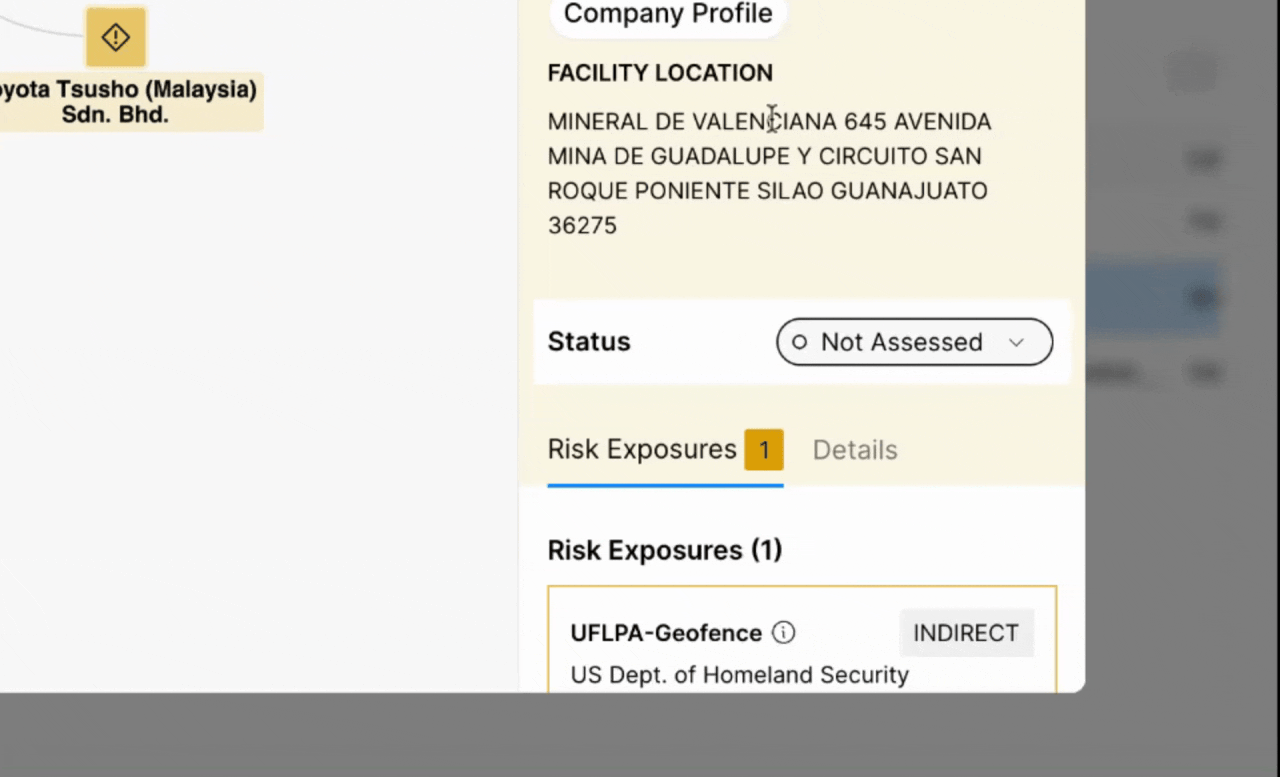Image resolution: width=1280 pixels, height=777 pixels.
Task: Click the US Dept. of Homeland Security text
Action: coord(739,675)
